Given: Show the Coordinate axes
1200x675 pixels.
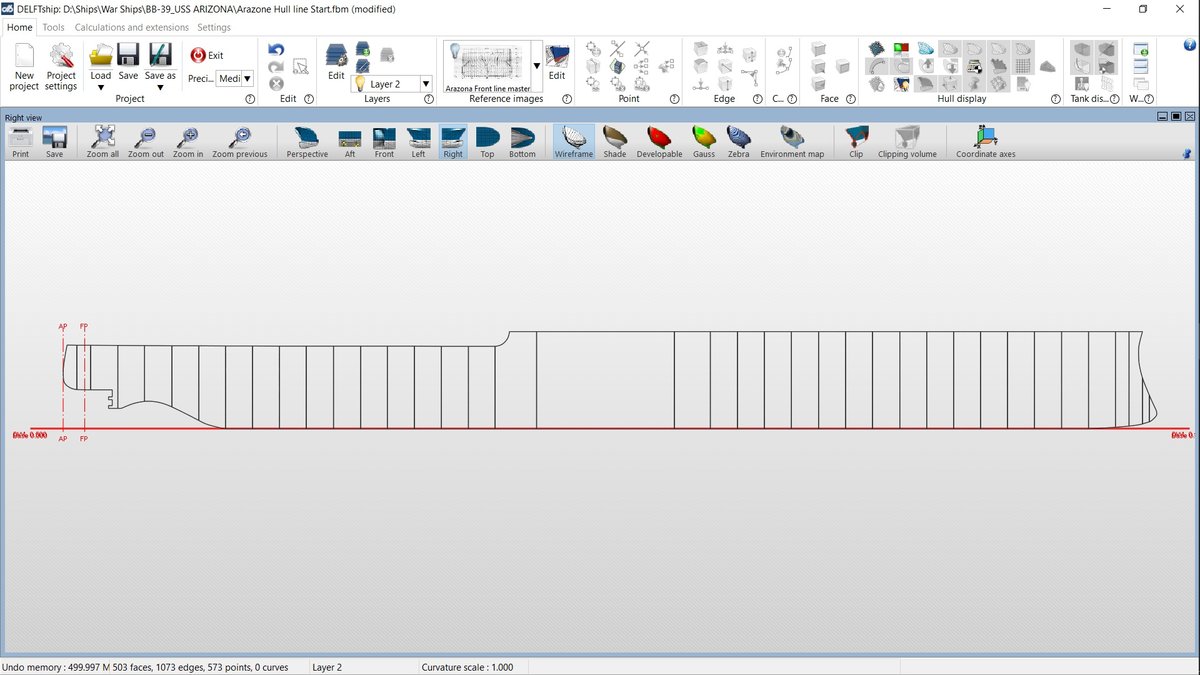Looking at the screenshot, I should [985, 141].
